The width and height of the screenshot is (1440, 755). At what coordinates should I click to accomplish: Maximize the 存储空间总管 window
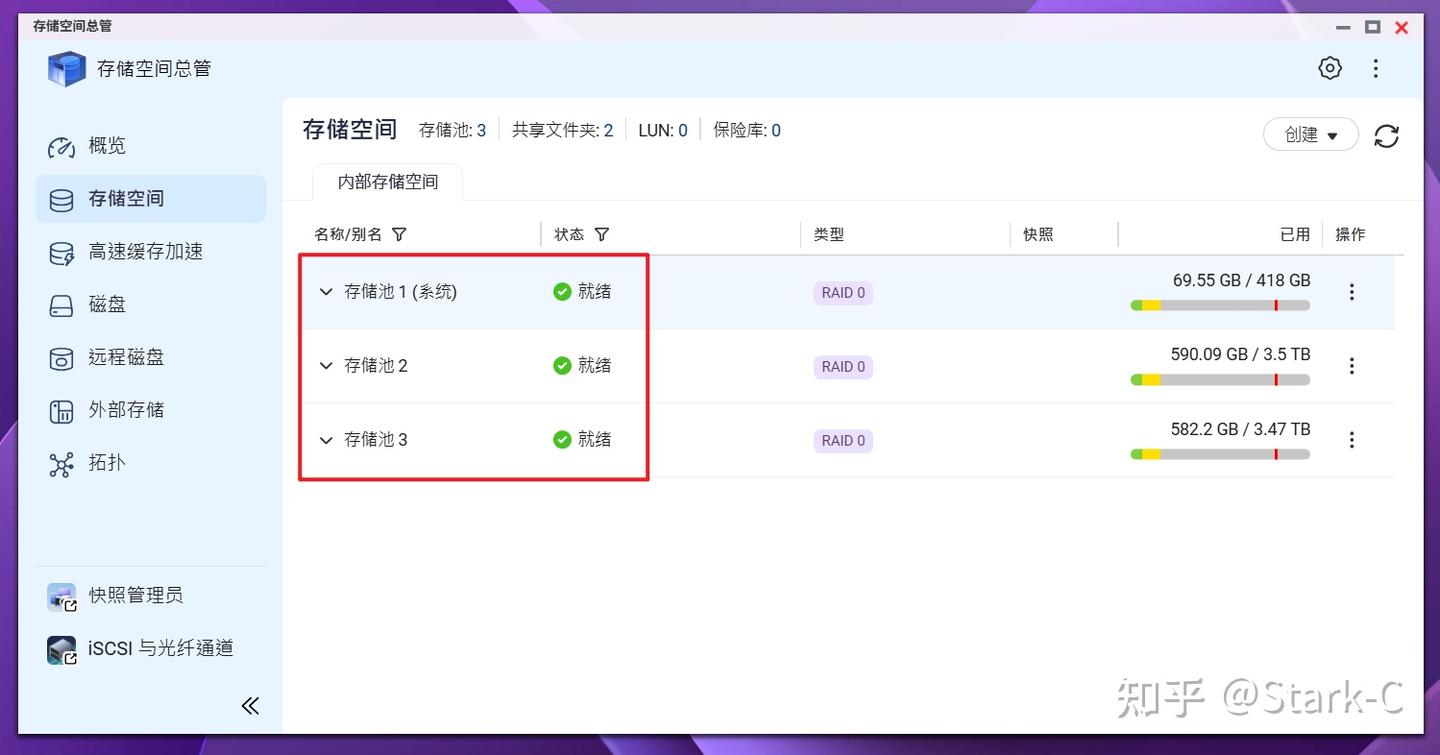1373,27
